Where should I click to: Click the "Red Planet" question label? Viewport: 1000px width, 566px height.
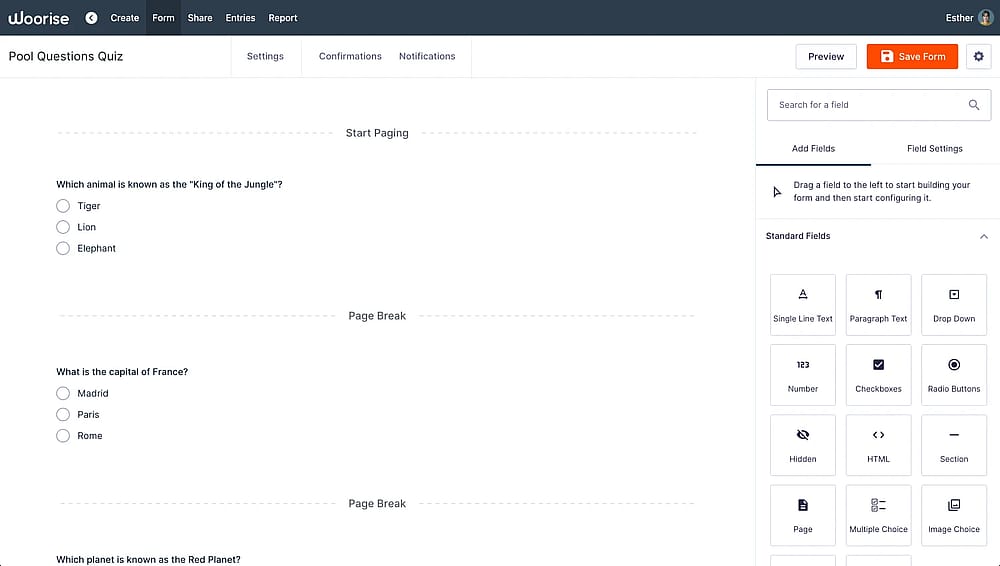click(148, 560)
